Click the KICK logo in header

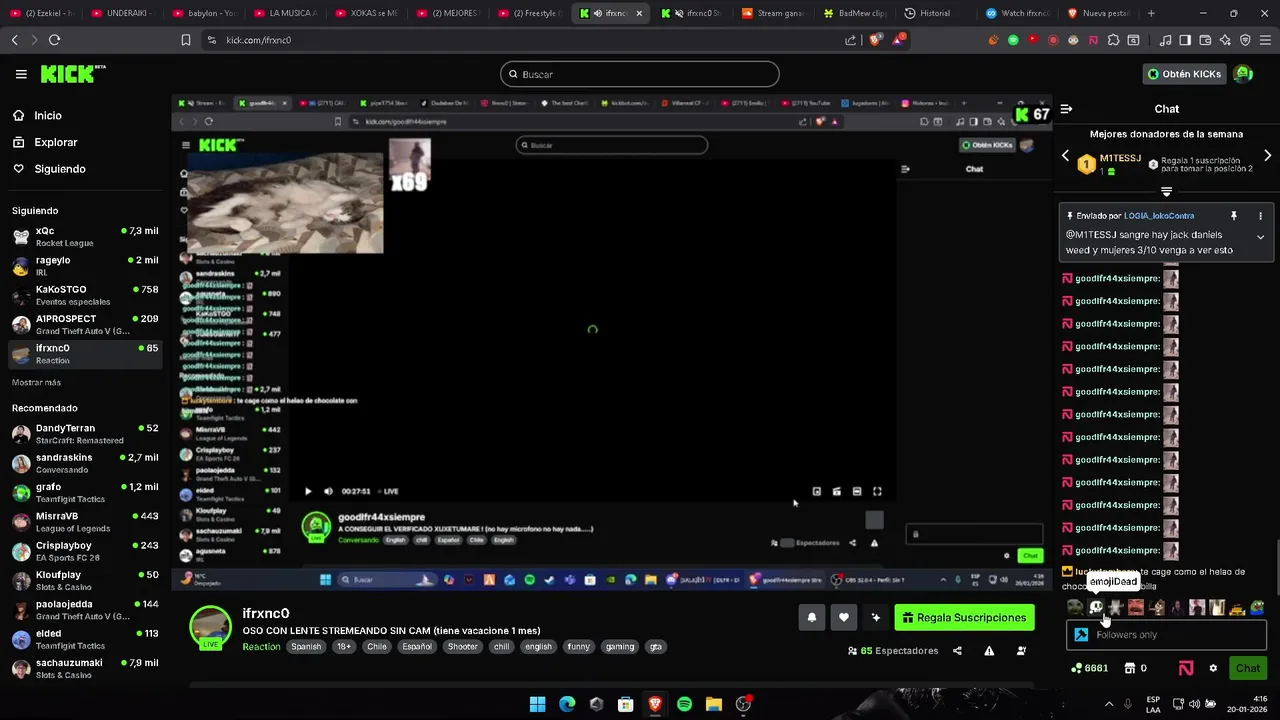pos(72,74)
